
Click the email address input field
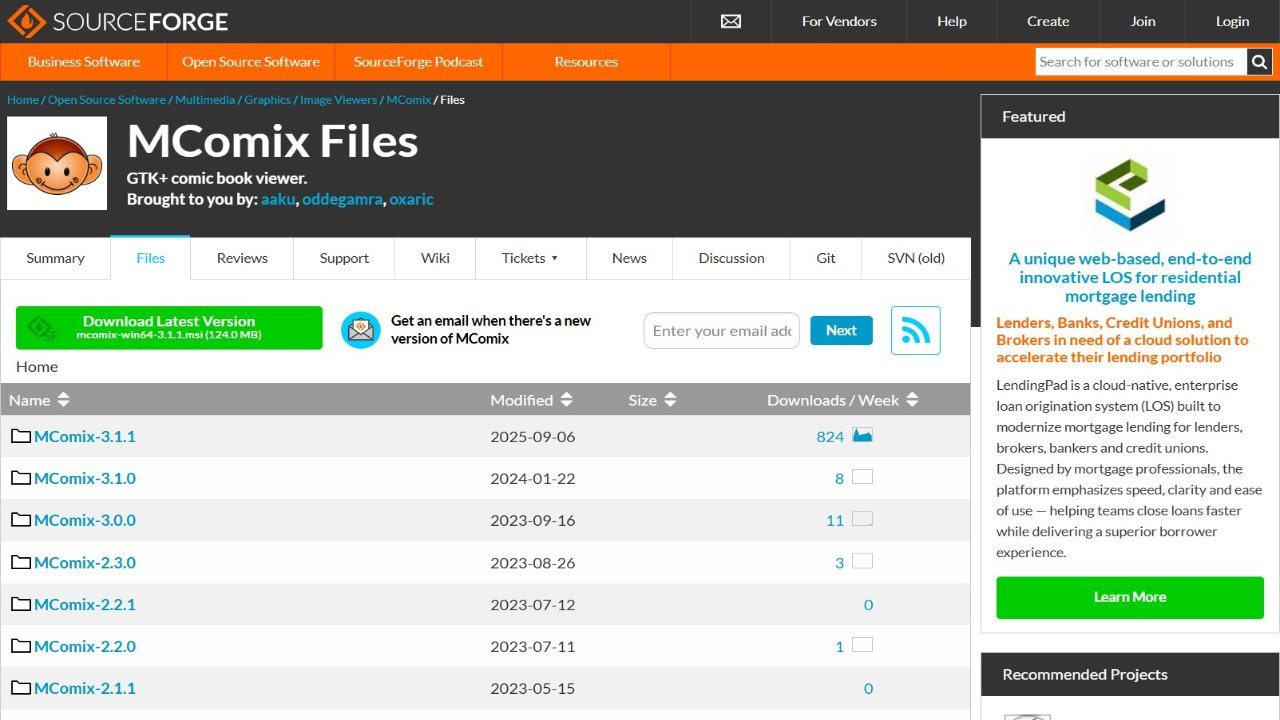(722, 331)
